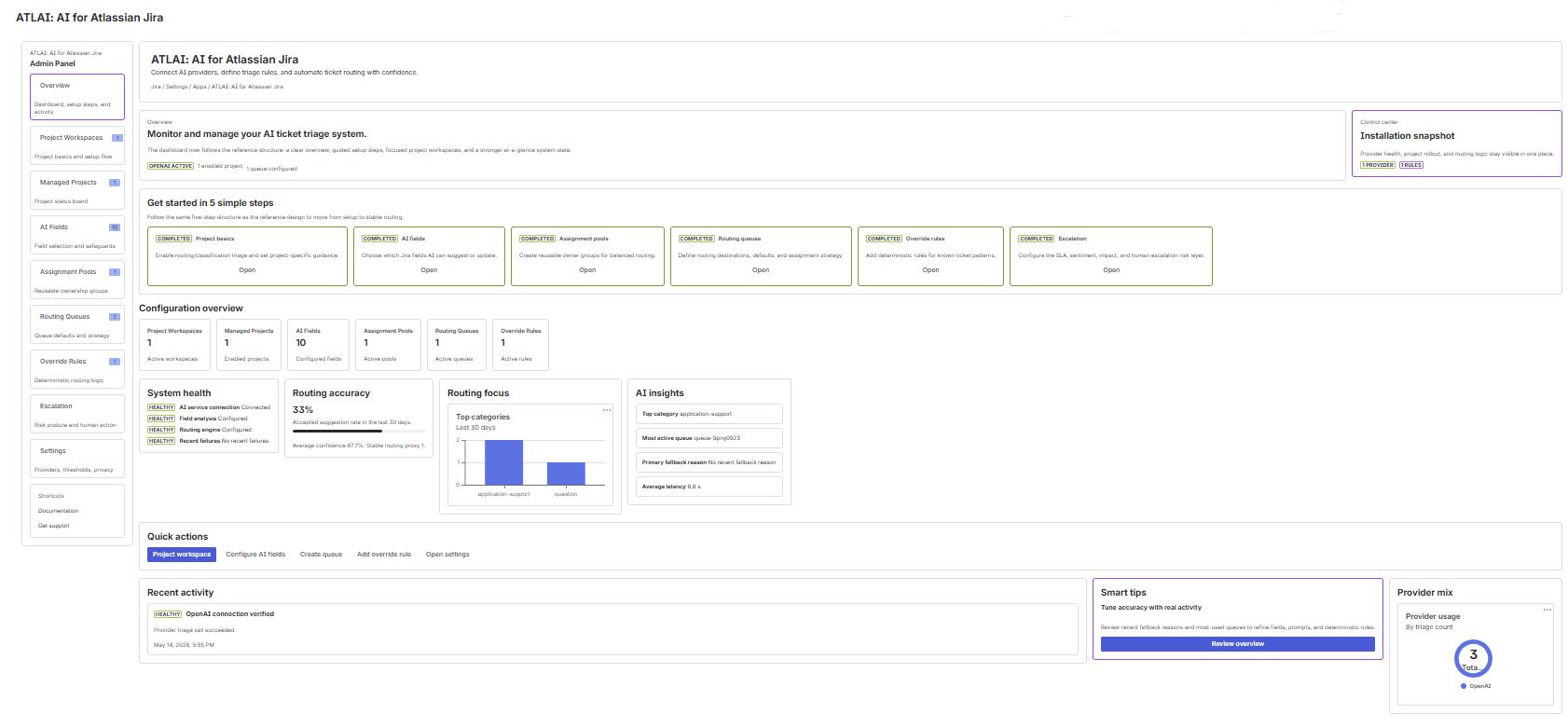Click the AI service connection health row
This screenshot has width=1568, height=728.
pyautogui.click(x=209, y=407)
